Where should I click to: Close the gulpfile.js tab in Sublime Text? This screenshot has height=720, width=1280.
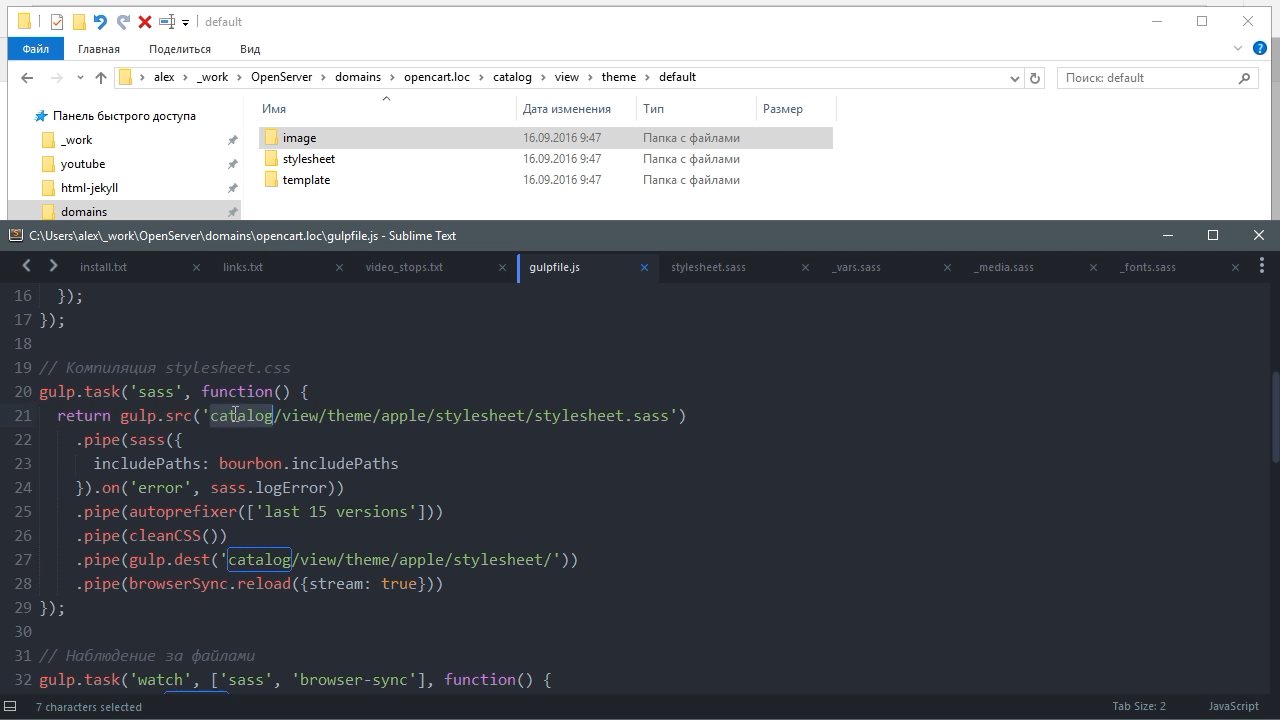tap(645, 268)
